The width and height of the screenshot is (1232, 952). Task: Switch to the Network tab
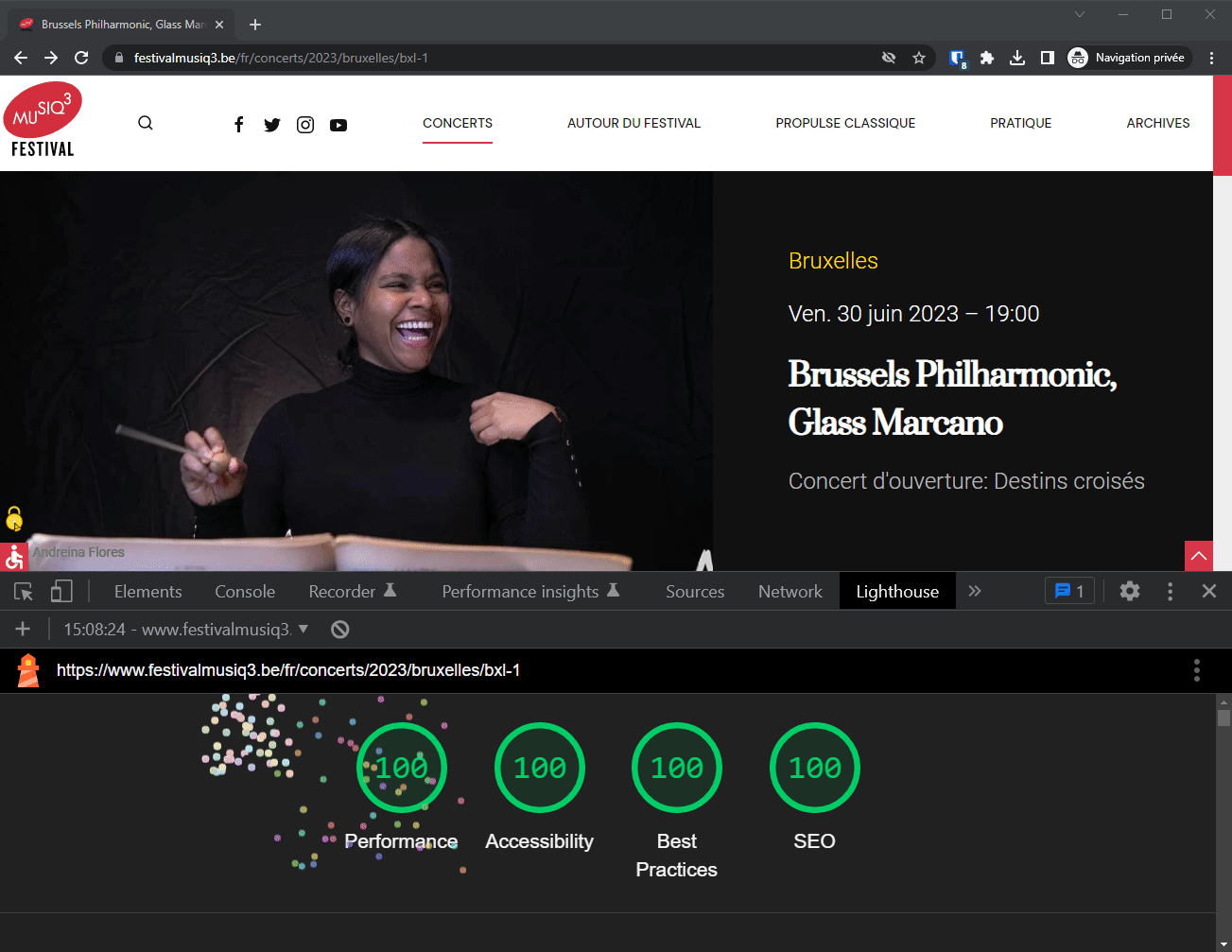coord(790,592)
